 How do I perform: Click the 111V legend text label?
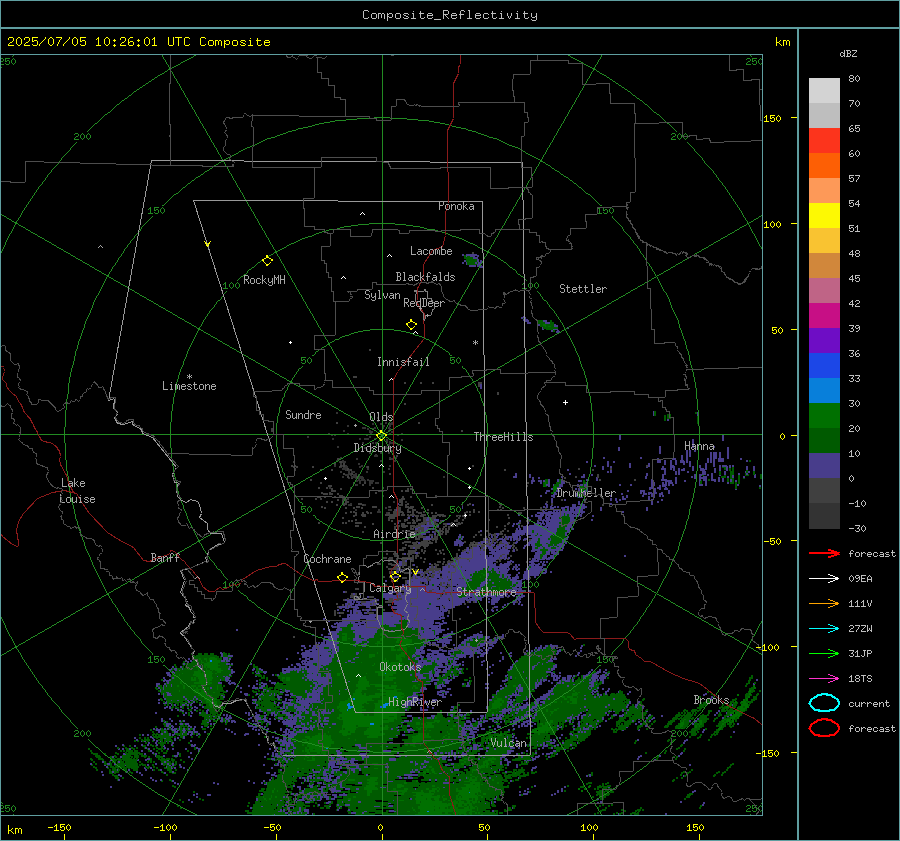point(860,603)
